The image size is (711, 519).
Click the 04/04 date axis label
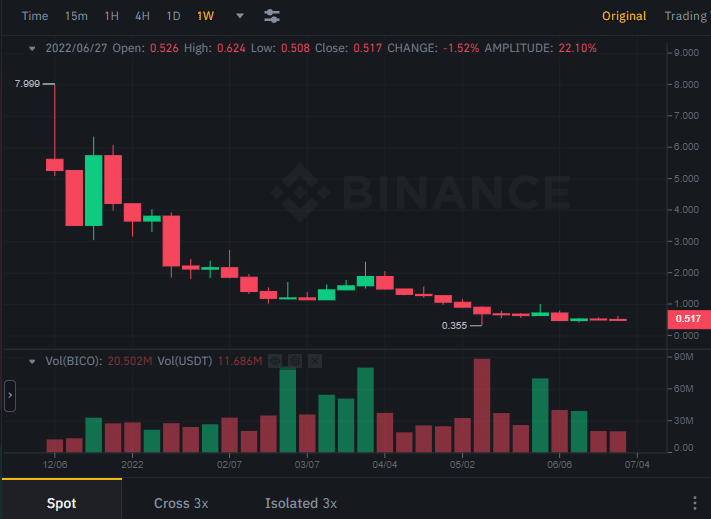pyautogui.click(x=385, y=465)
